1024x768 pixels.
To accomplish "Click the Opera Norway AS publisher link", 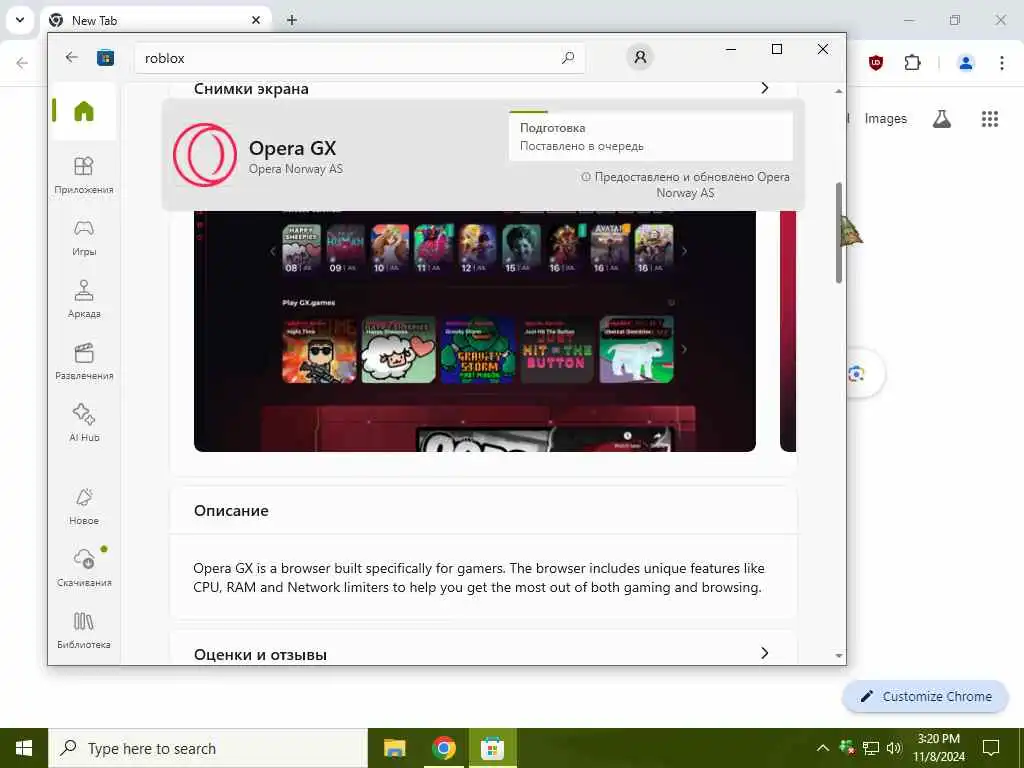I will click(296, 169).
